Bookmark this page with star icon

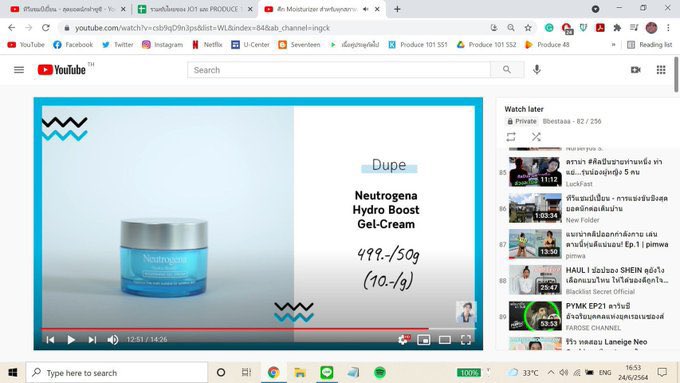528,28
